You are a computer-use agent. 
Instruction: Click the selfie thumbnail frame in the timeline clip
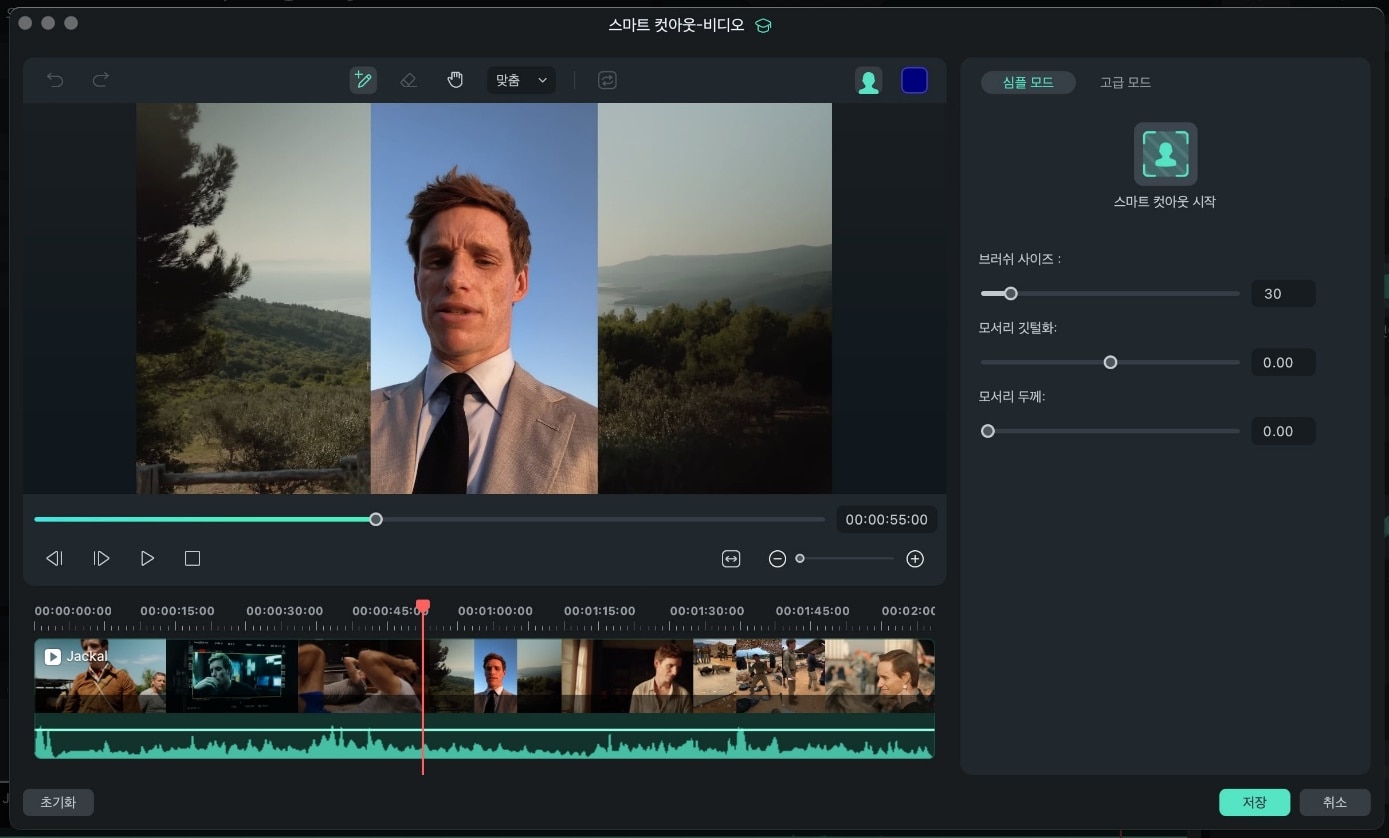coord(495,676)
